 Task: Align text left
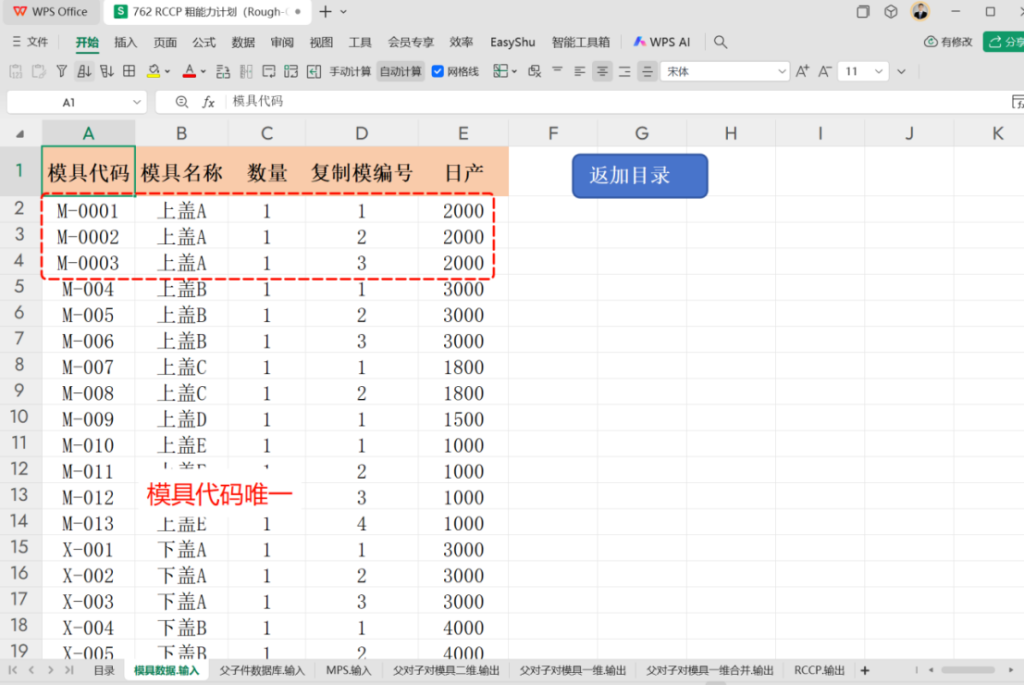click(x=580, y=71)
